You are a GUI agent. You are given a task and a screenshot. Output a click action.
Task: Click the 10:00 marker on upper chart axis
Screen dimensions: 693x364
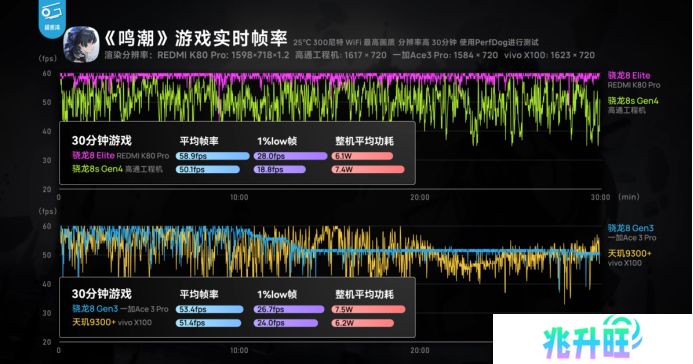239,197
